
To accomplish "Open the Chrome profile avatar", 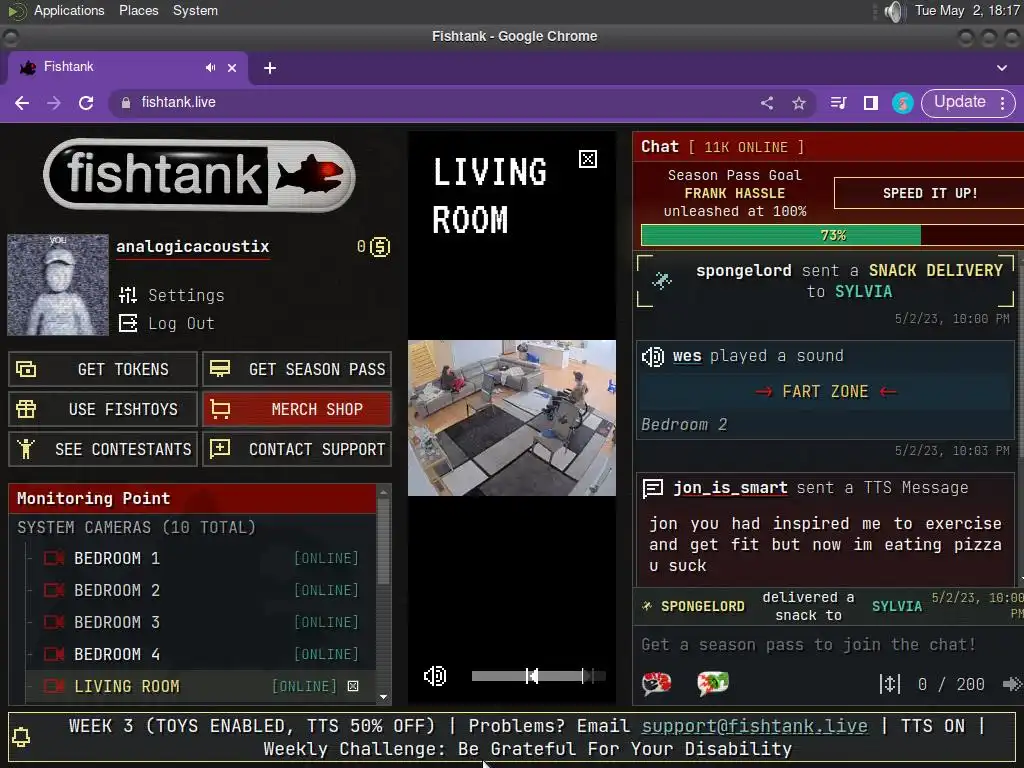I will click(903, 103).
